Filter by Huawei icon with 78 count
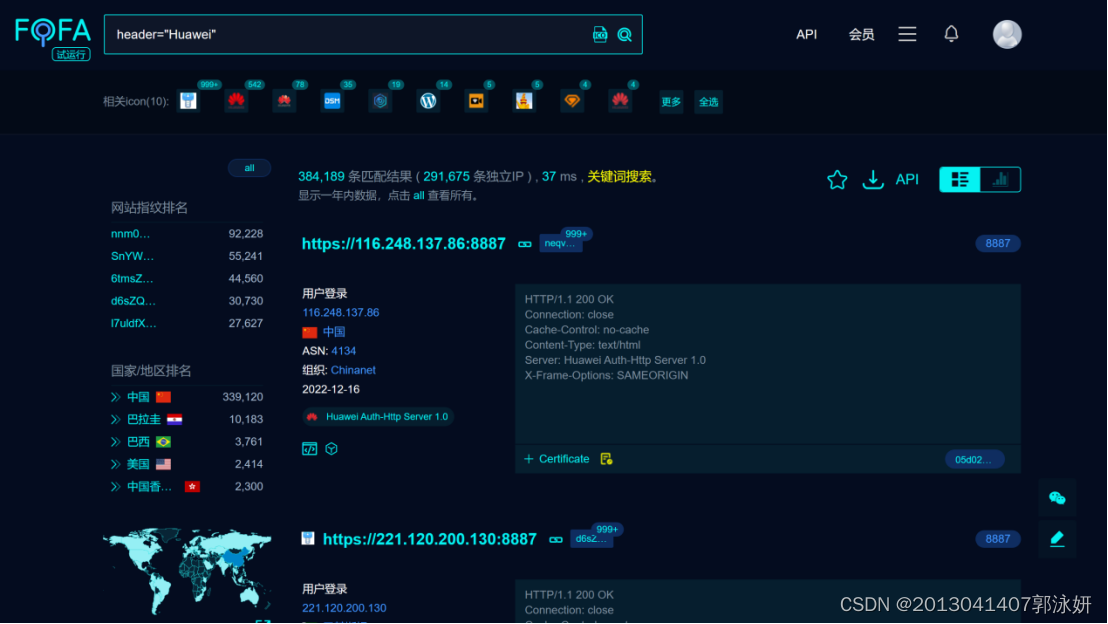This screenshot has height=624, width=1108. point(284,101)
